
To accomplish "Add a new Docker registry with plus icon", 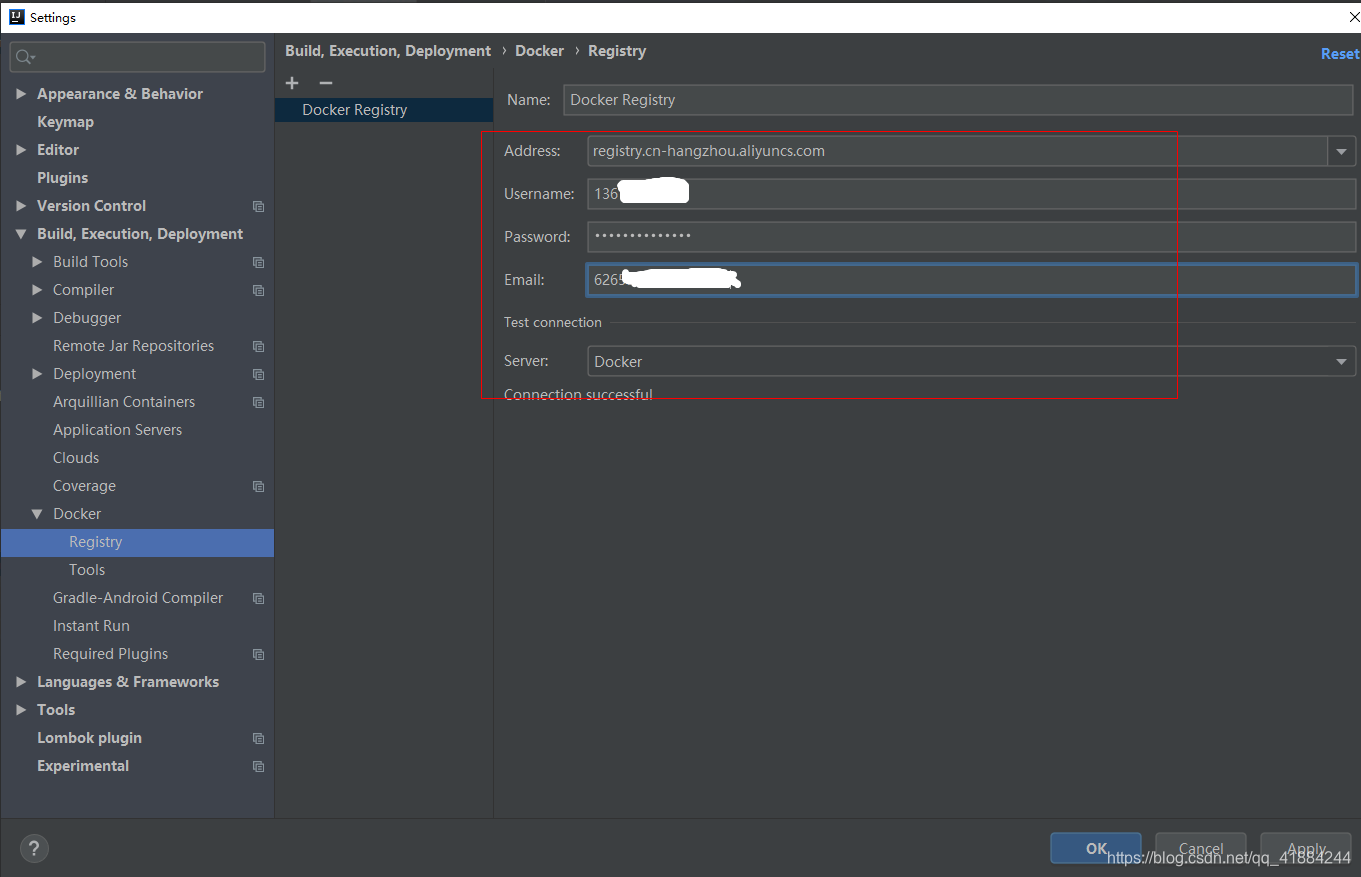I will coord(292,83).
